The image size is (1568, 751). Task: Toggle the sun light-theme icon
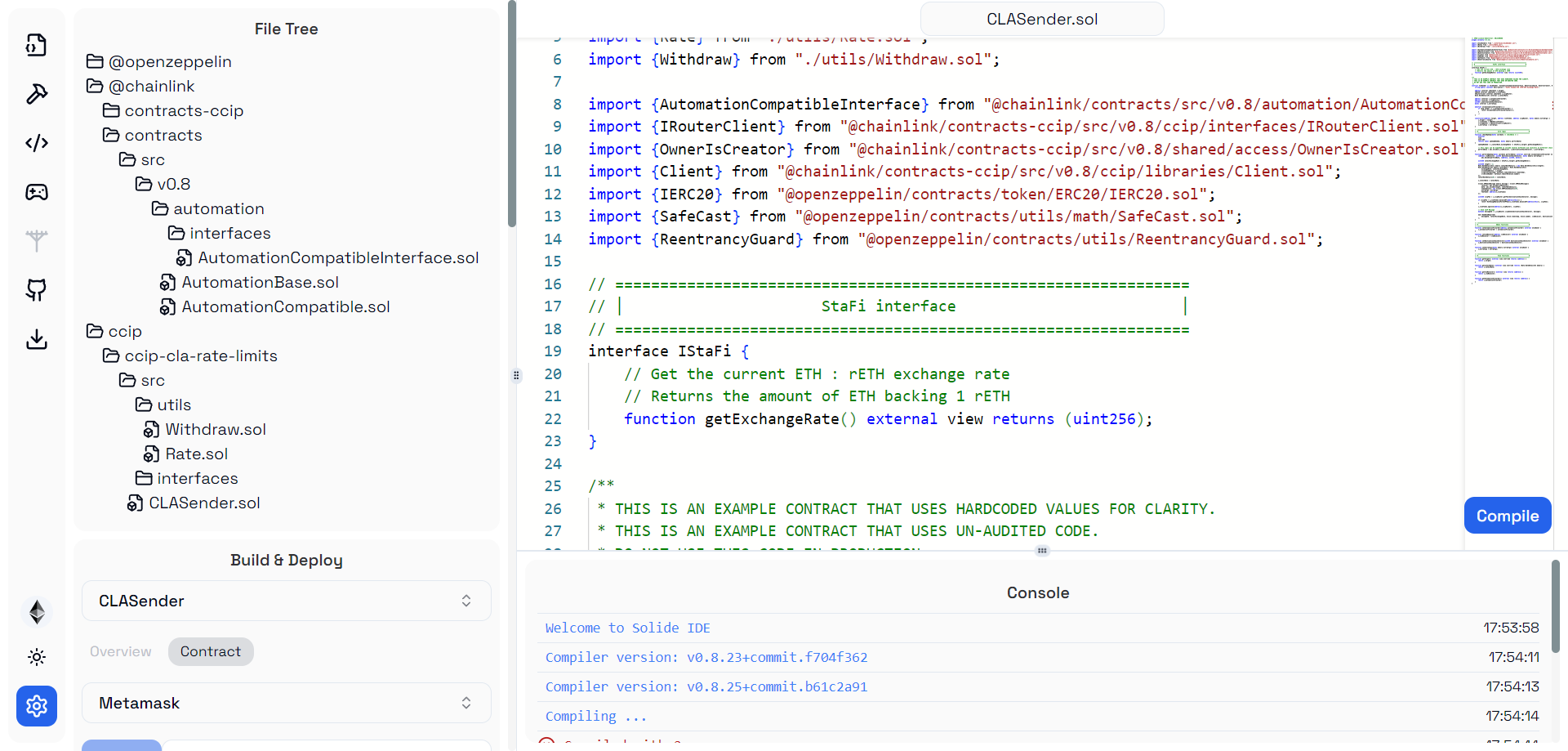click(x=37, y=657)
